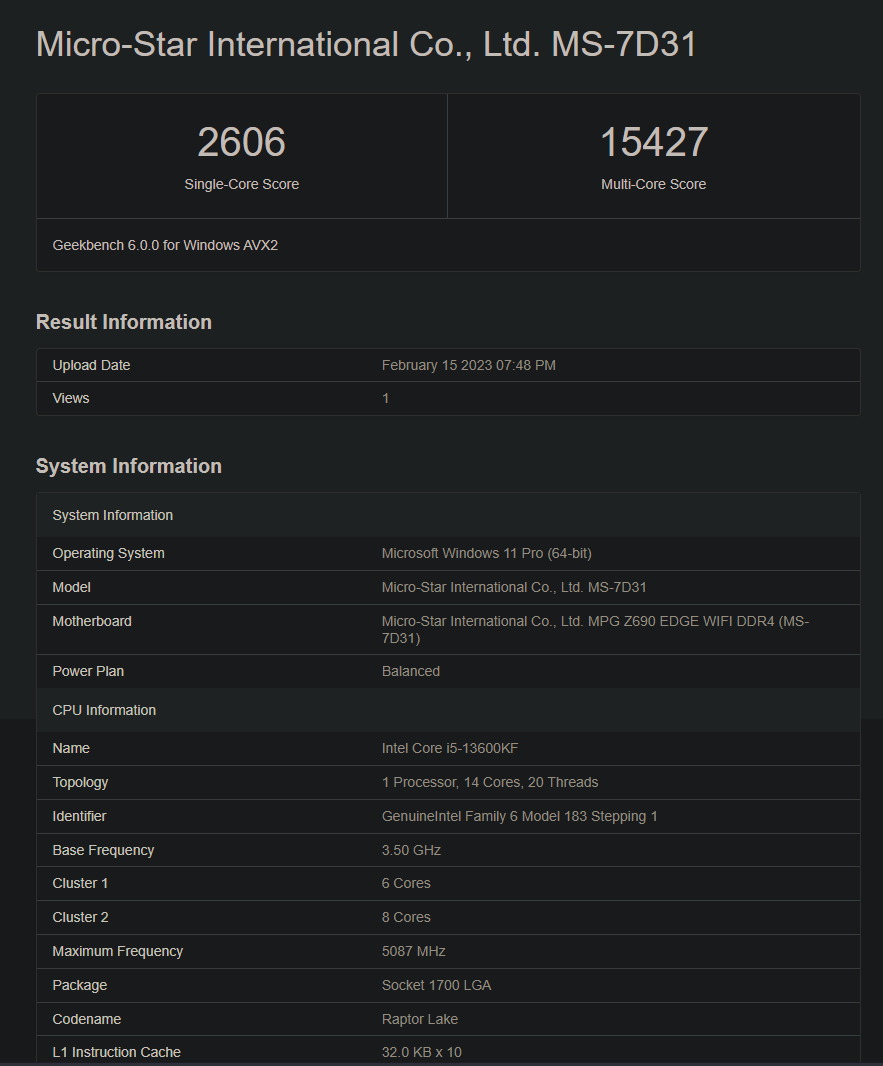Image resolution: width=883 pixels, height=1066 pixels.
Task: Click the MPG Z690 EDGE WIFI DDR4 value
Action: 595,630
